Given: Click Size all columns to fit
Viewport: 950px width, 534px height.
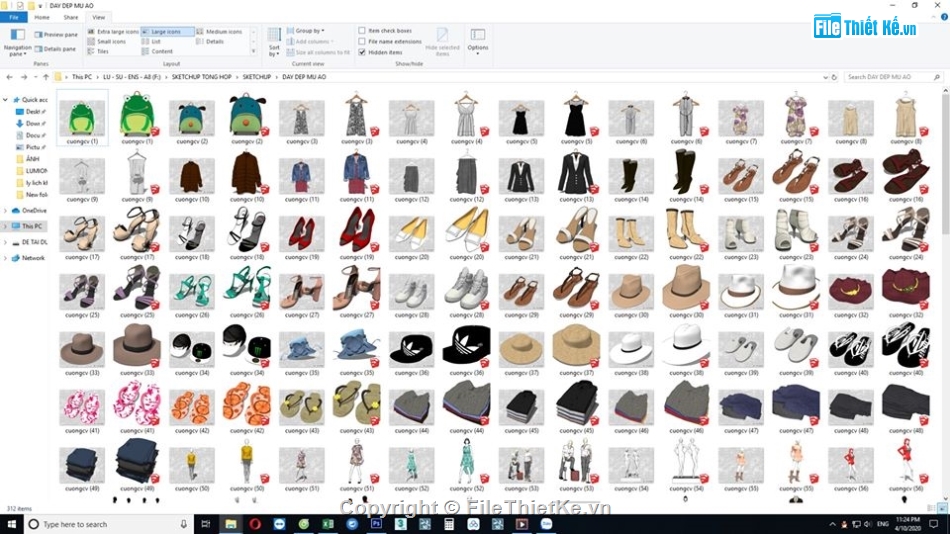Looking at the screenshot, I should pos(318,52).
